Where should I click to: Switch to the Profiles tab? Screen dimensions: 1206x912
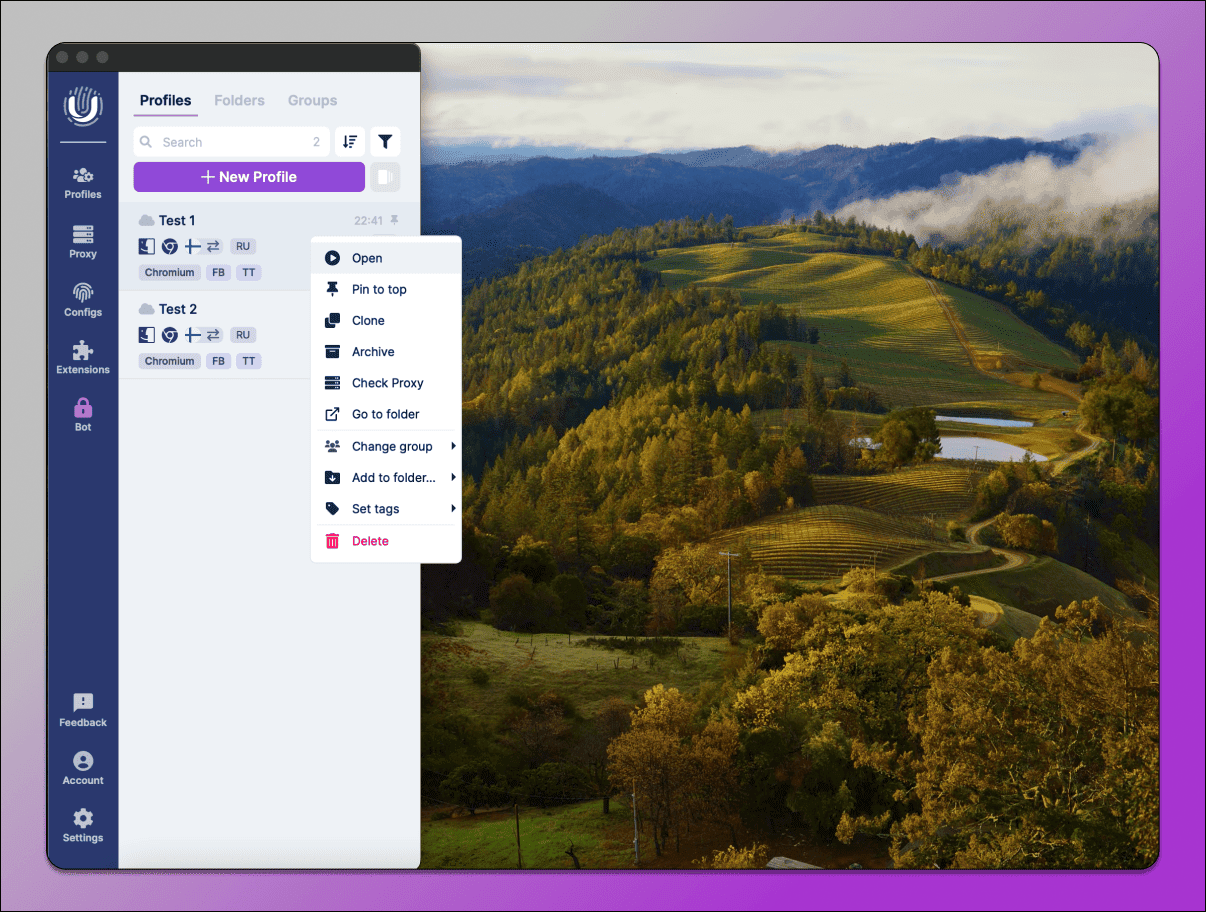[x=165, y=100]
